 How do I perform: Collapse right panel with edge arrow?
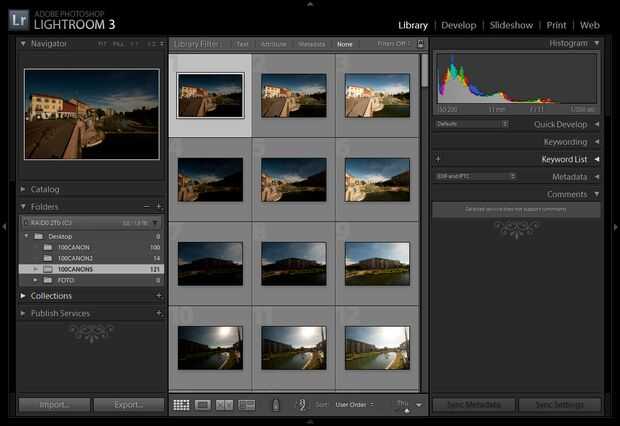[x=616, y=227]
